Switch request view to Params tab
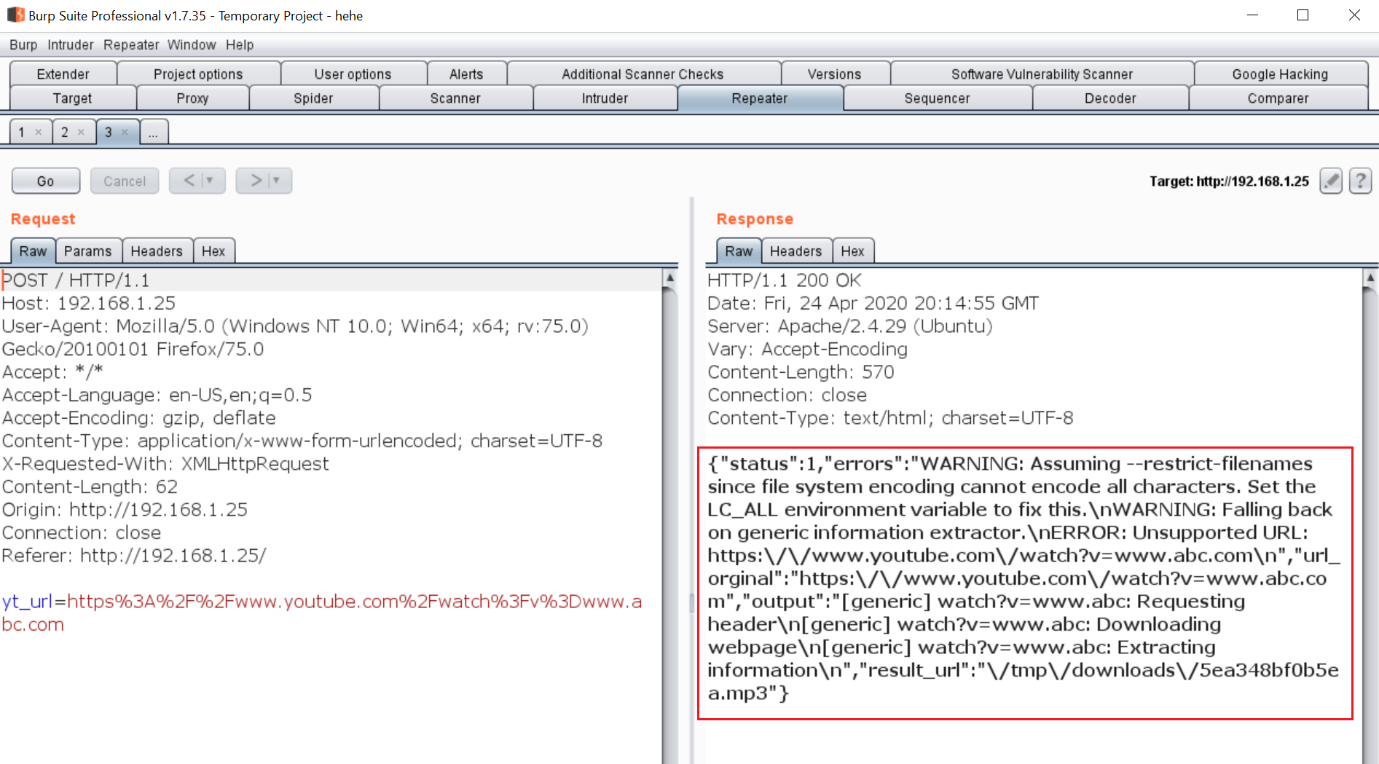 (88, 251)
